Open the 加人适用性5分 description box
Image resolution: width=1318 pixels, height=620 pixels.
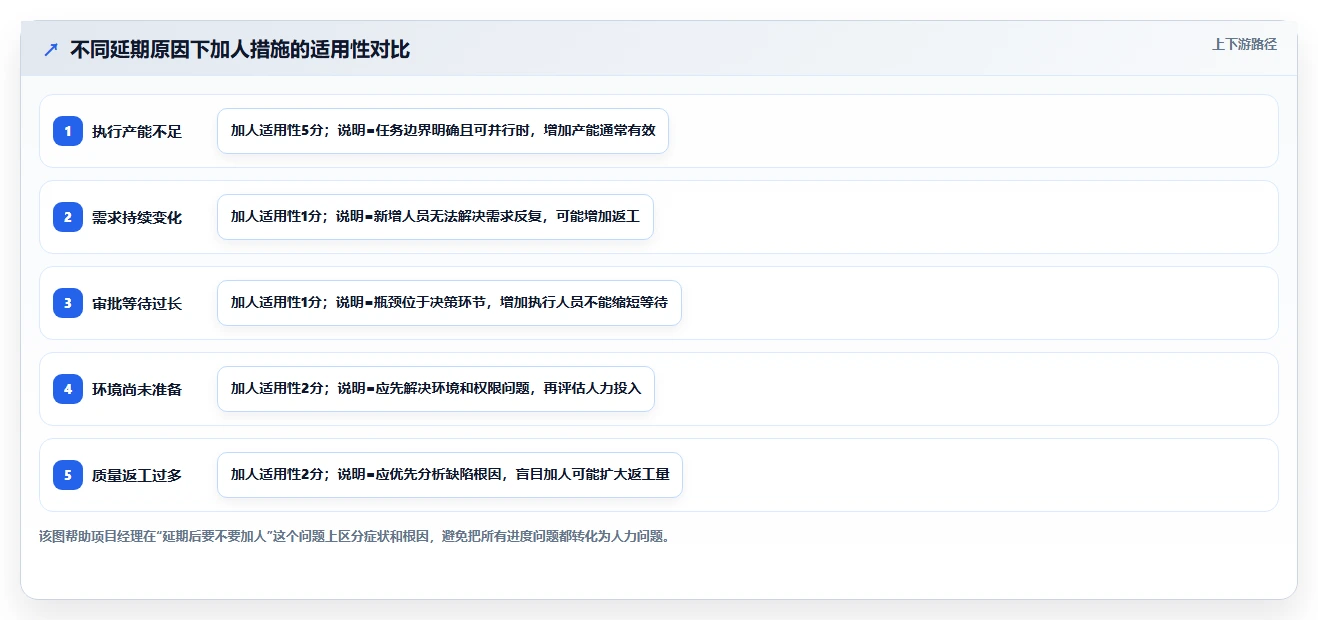pyautogui.click(x=443, y=131)
